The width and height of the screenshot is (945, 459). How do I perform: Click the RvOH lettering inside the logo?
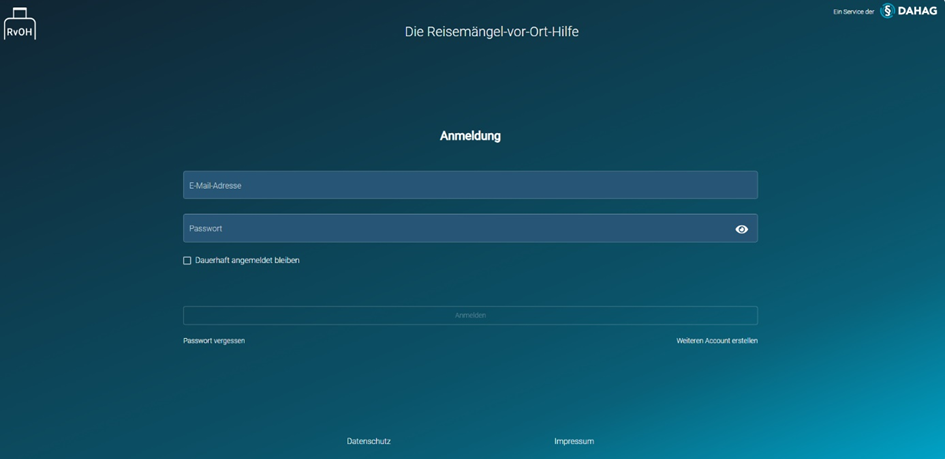tap(20, 31)
